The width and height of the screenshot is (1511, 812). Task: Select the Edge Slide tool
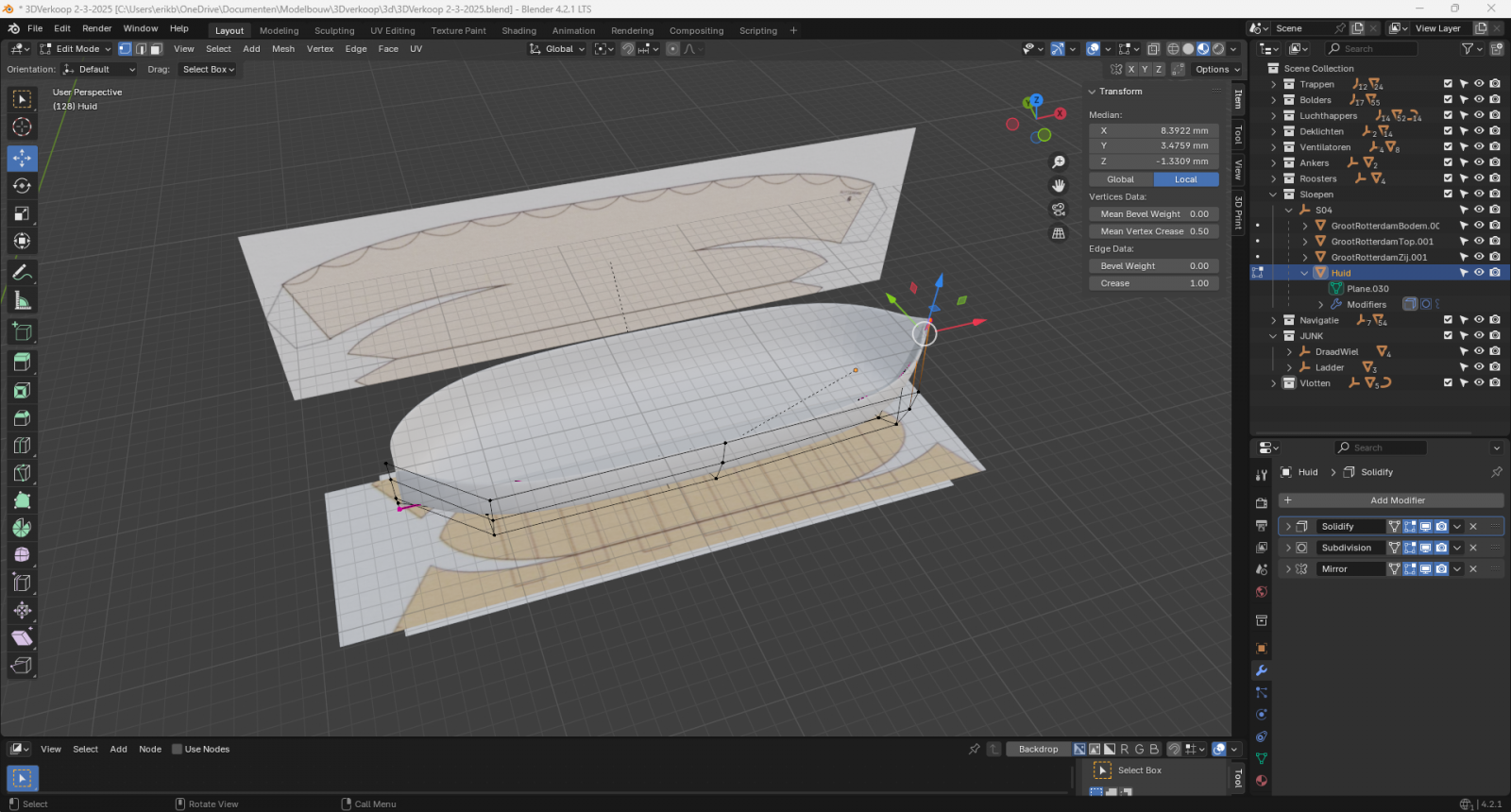[22, 583]
